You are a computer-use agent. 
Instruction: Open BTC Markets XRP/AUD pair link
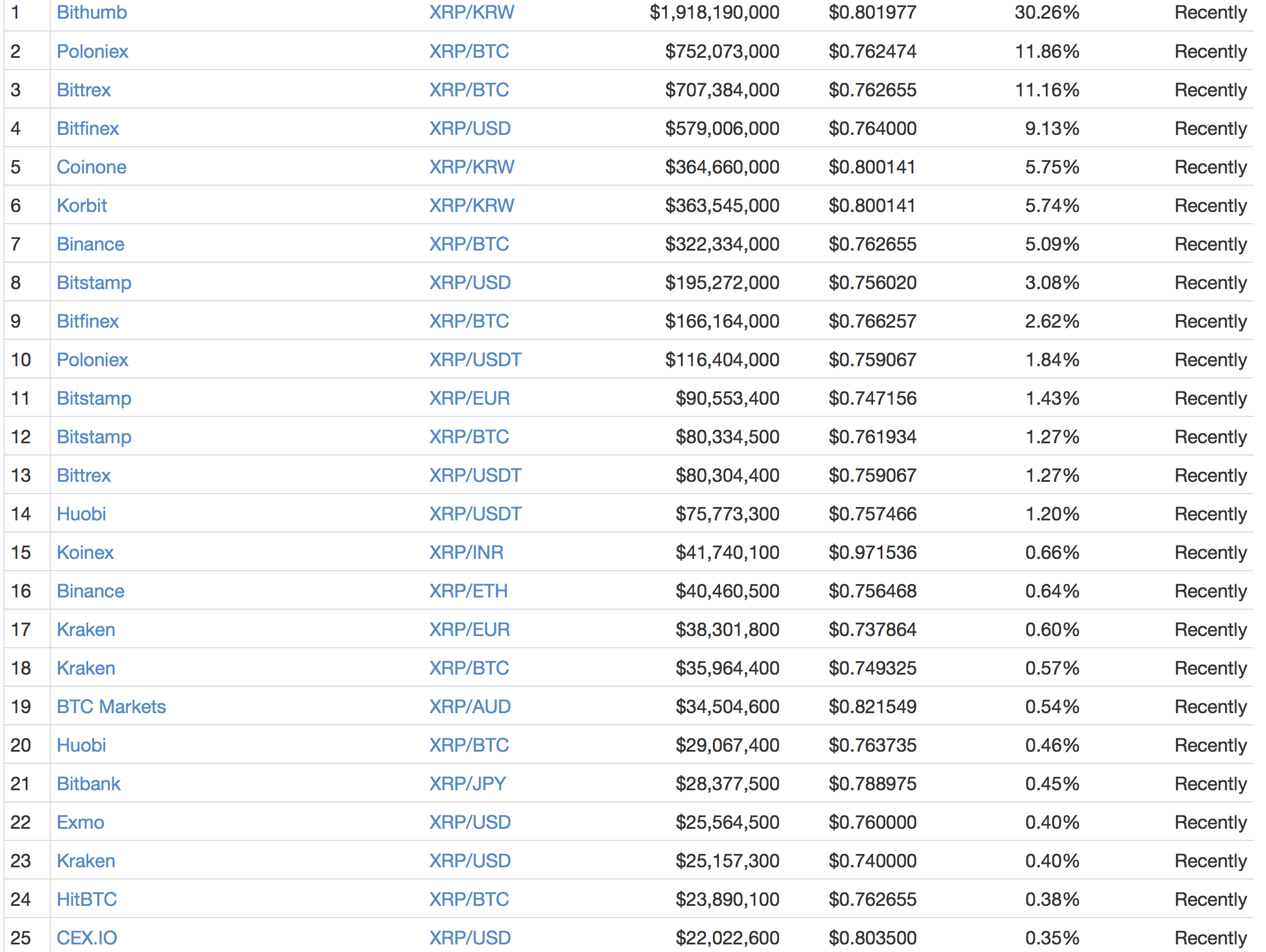coord(470,706)
